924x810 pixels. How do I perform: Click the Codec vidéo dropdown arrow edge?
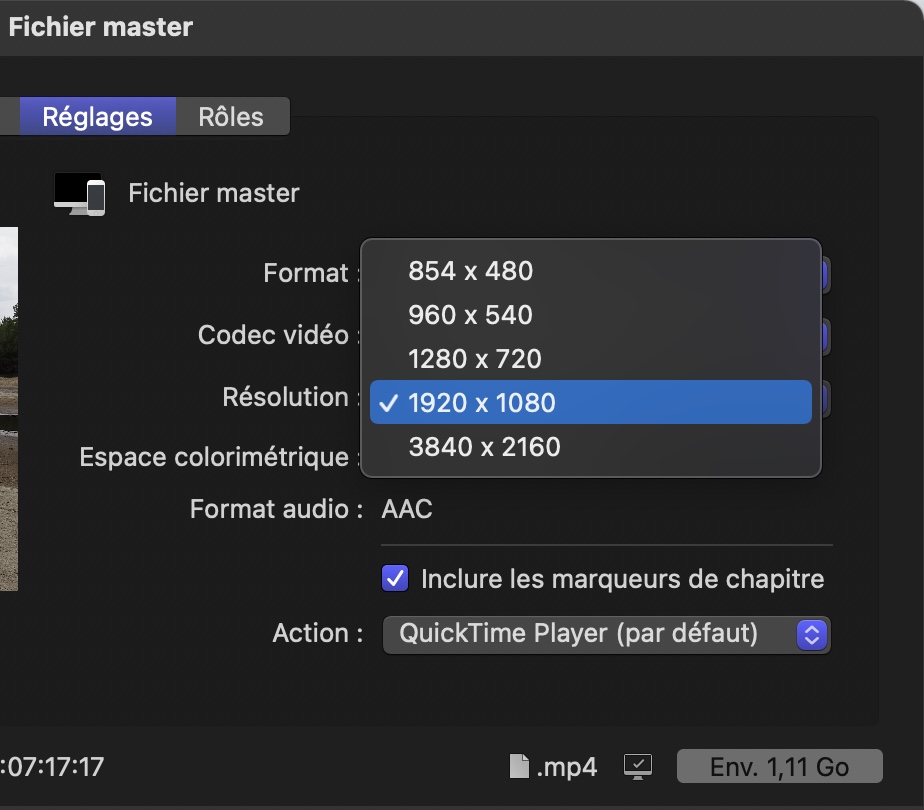[x=826, y=336]
